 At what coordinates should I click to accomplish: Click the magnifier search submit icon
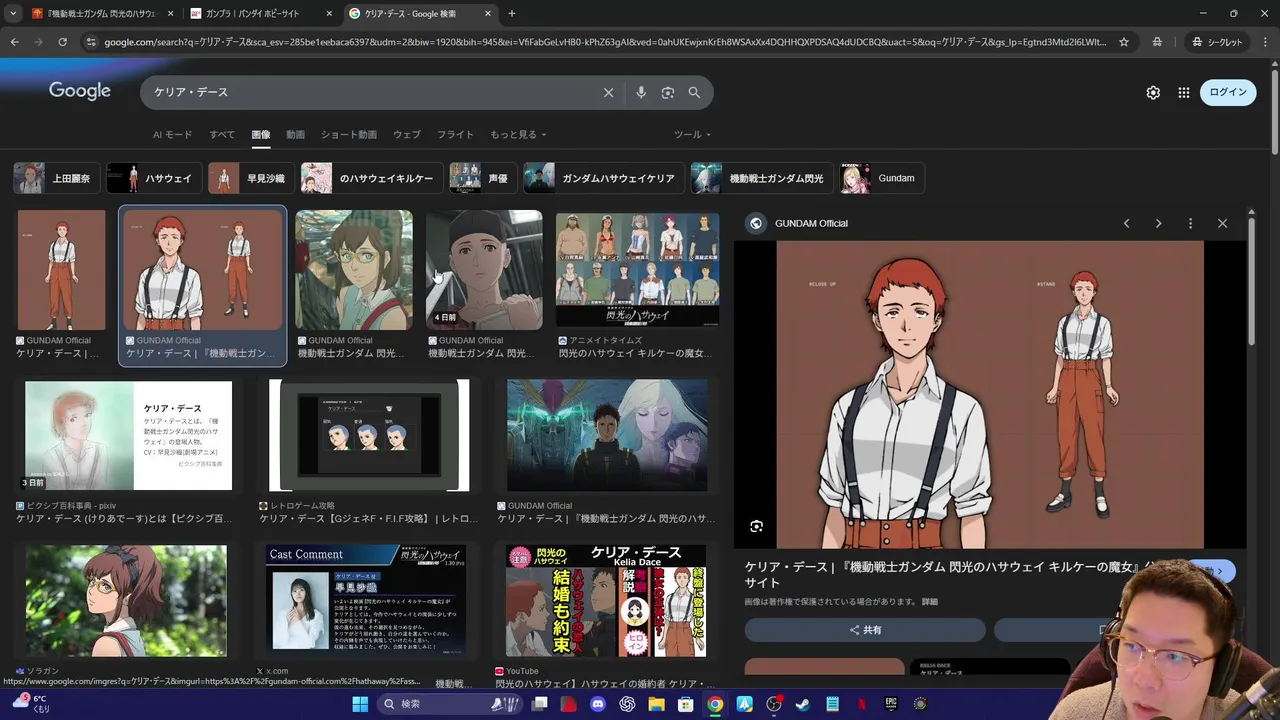pos(694,92)
